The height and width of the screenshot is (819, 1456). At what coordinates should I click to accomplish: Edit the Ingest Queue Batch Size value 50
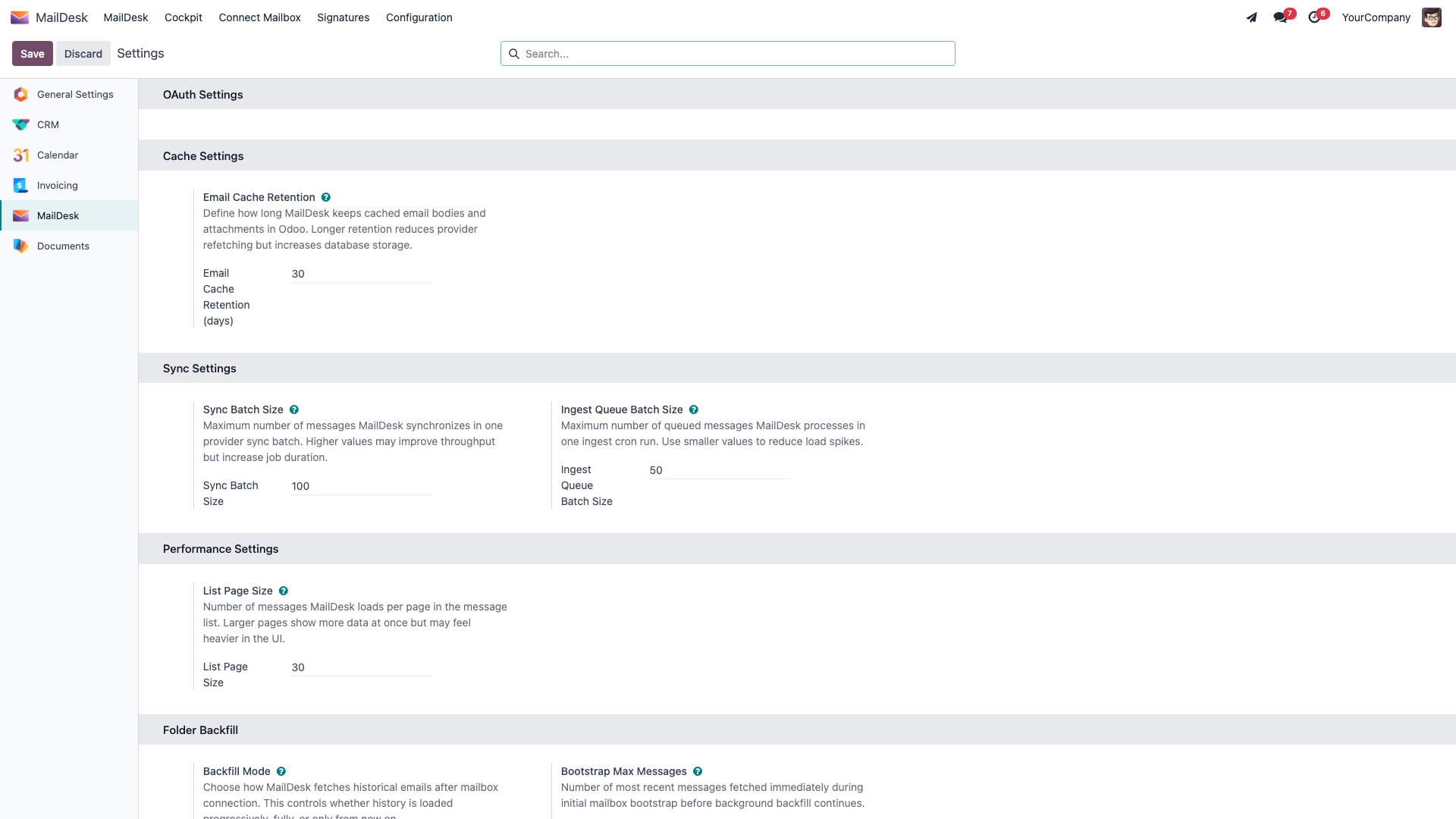pyautogui.click(x=720, y=470)
